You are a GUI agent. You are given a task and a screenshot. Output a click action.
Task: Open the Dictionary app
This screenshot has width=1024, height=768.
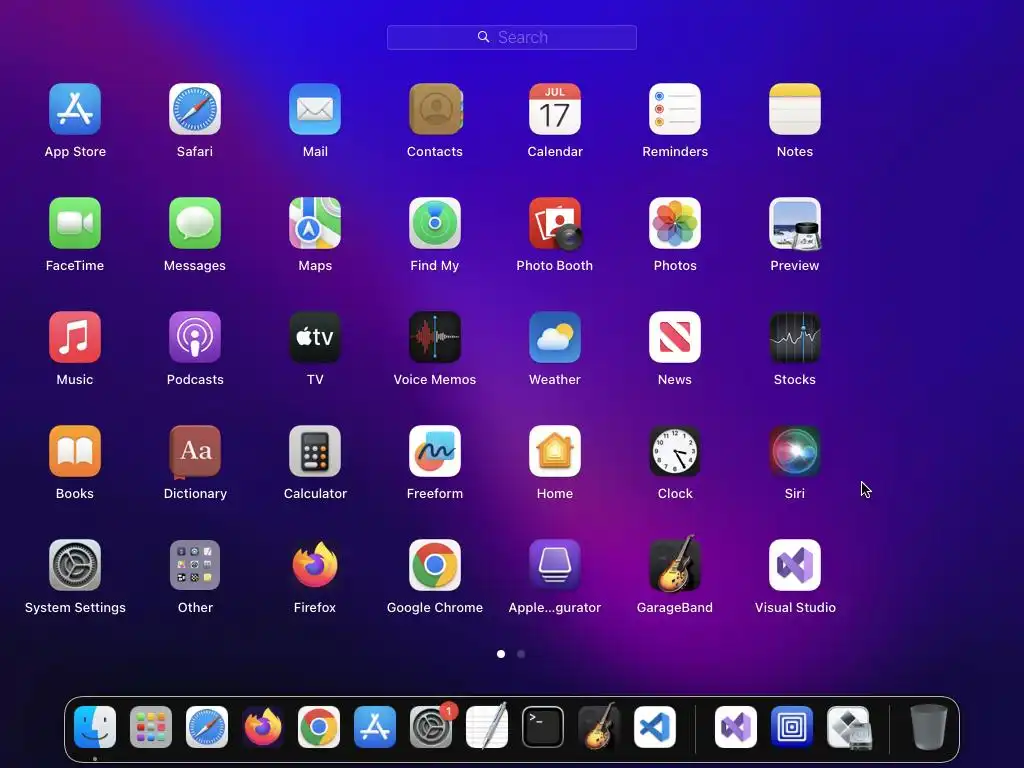(195, 451)
